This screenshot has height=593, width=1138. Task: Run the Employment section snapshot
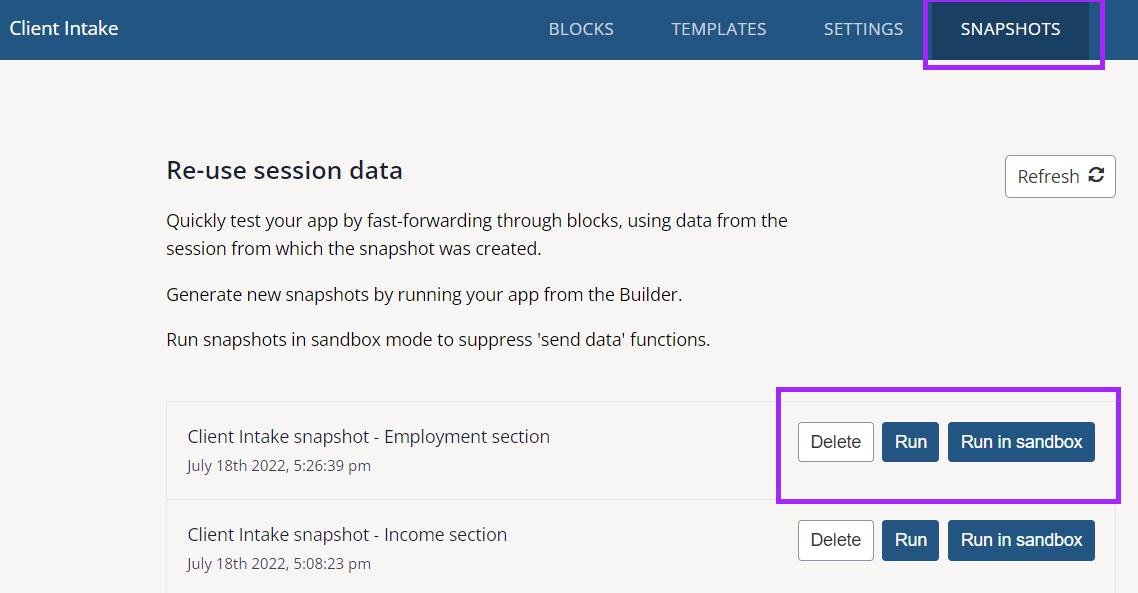910,441
